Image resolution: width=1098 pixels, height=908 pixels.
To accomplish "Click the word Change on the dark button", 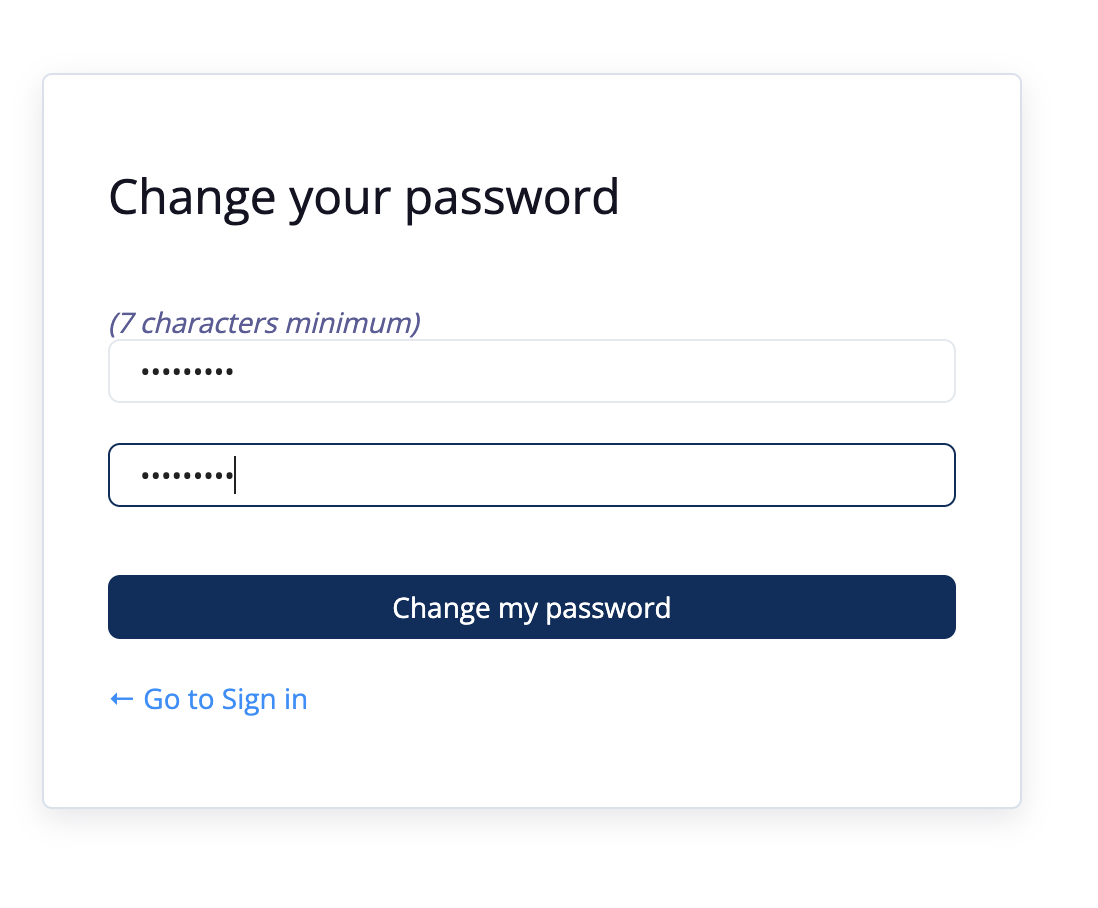I will click(440, 608).
